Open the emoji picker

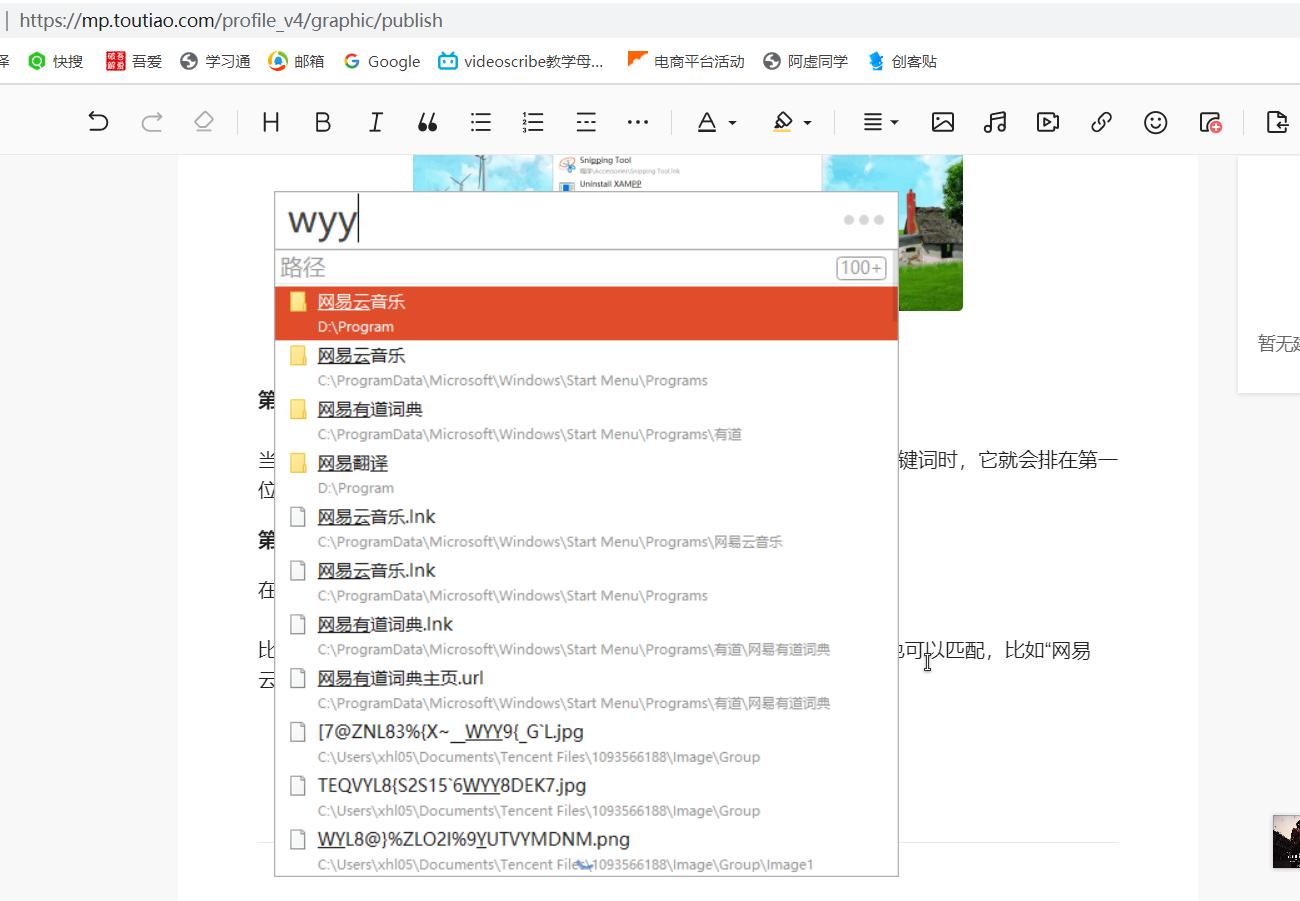tap(1155, 121)
